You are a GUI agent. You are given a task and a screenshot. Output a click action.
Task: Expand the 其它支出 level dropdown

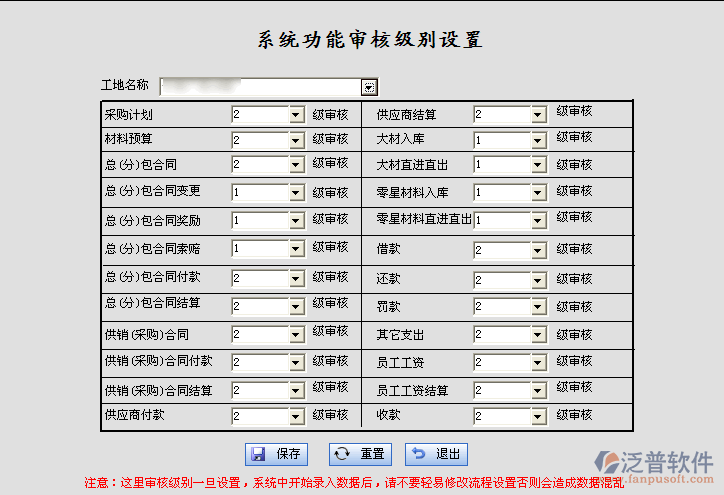pos(538,335)
